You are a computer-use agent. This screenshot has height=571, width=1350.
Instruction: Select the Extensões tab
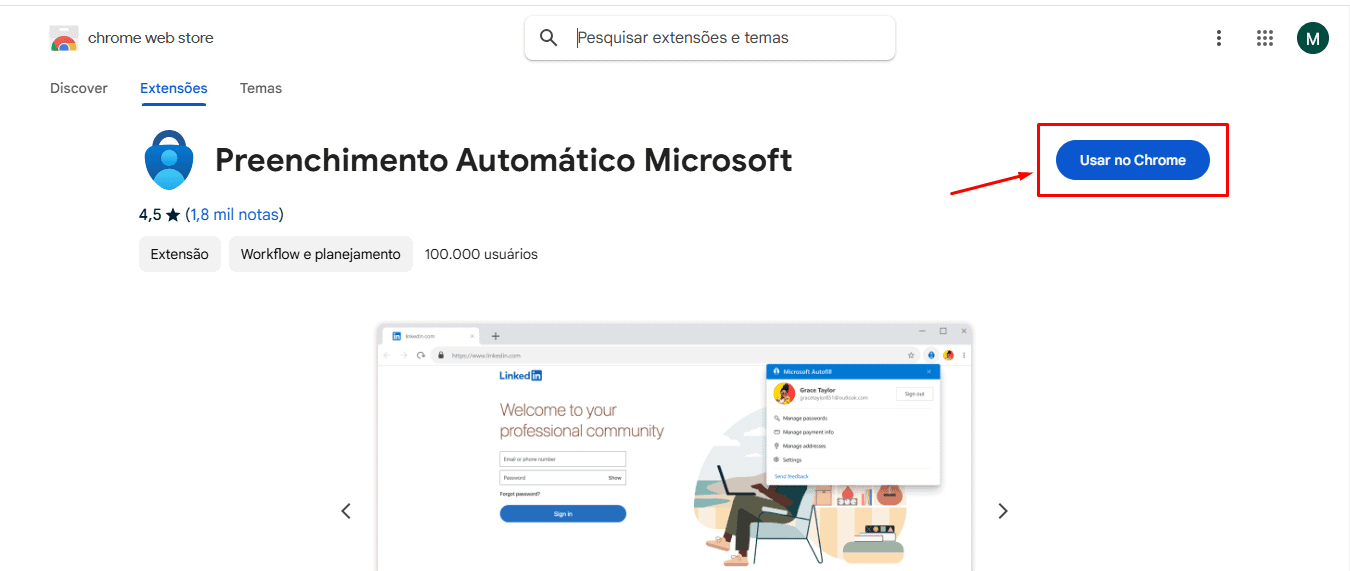tap(174, 88)
